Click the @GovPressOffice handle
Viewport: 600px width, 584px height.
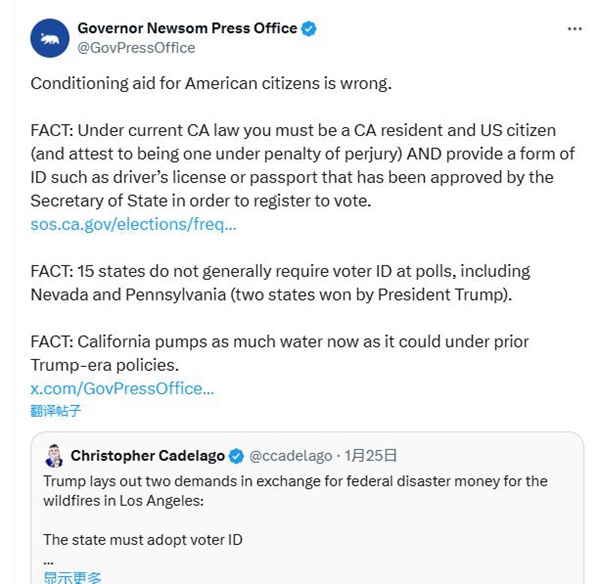(x=136, y=48)
